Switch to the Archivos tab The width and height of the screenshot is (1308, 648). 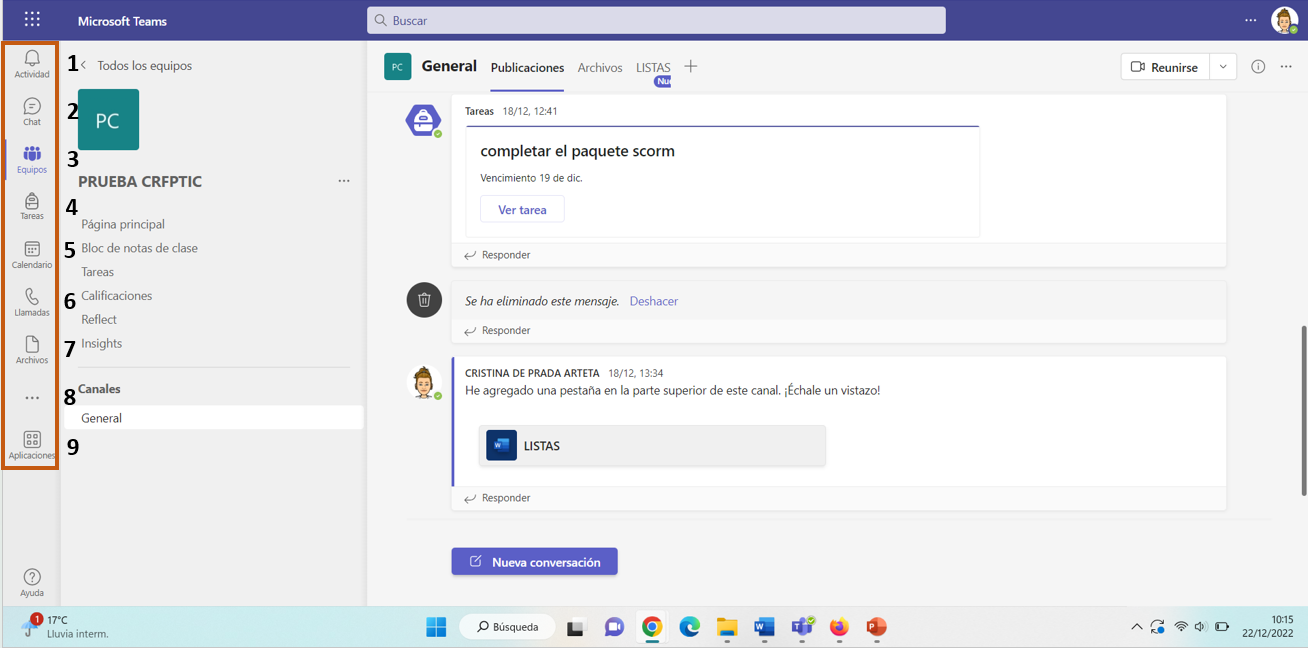click(x=600, y=68)
